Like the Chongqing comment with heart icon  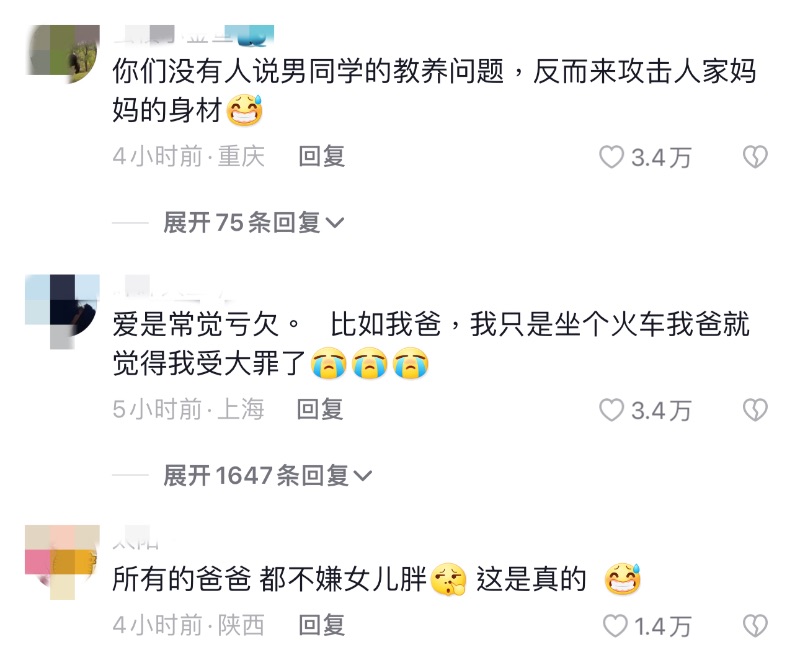point(611,157)
